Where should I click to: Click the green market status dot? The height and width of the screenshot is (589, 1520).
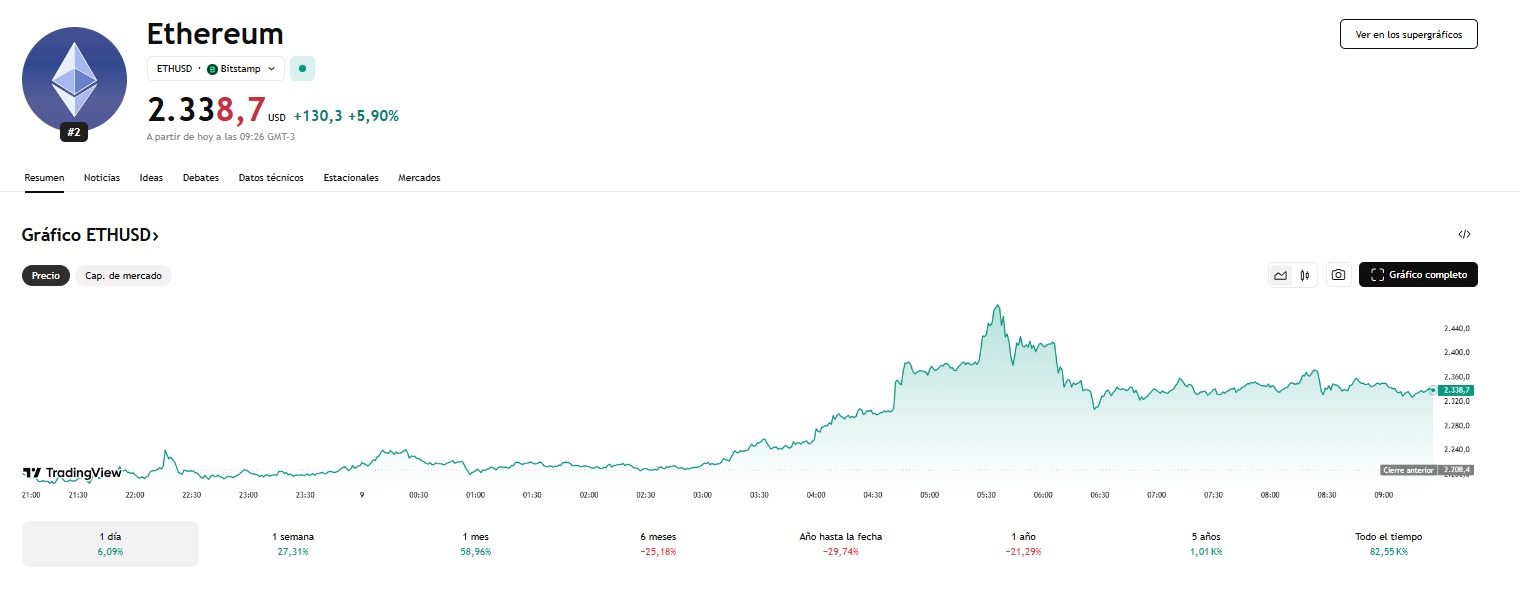coord(303,68)
